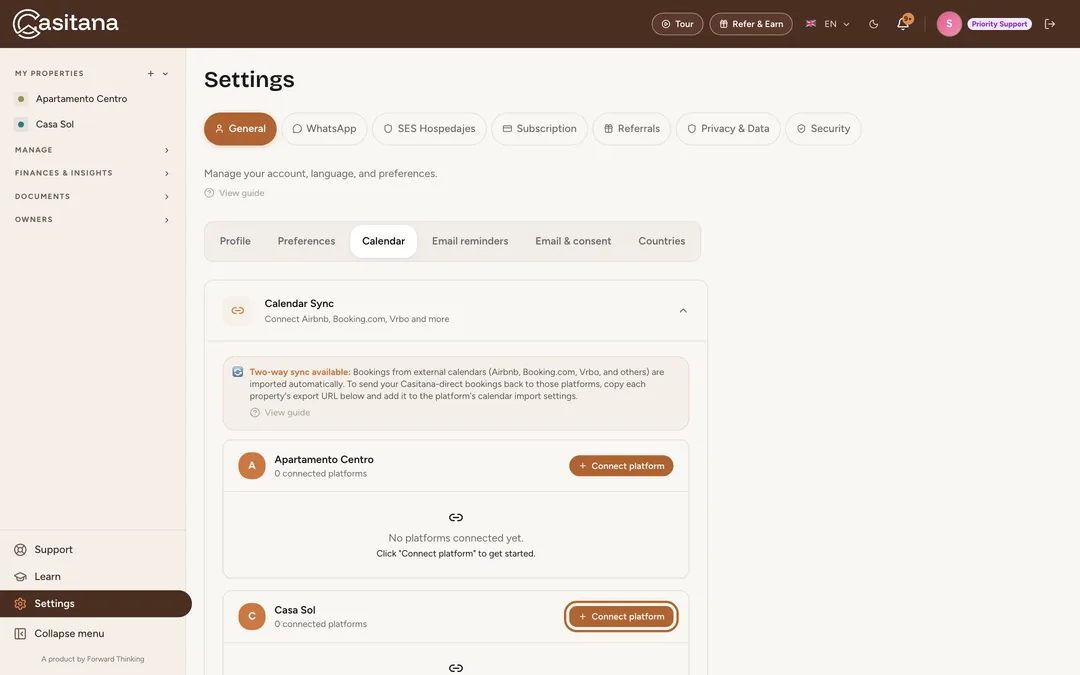Viewport: 1080px width, 675px height.
Task: Switch to the WhatsApp tab
Action: pyautogui.click(x=324, y=129)
